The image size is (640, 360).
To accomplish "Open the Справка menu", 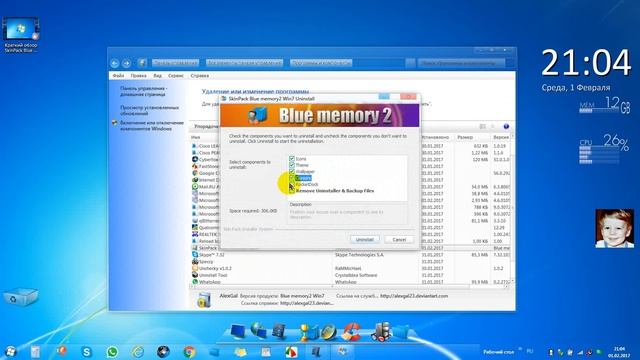I will (x=200, y=76).
